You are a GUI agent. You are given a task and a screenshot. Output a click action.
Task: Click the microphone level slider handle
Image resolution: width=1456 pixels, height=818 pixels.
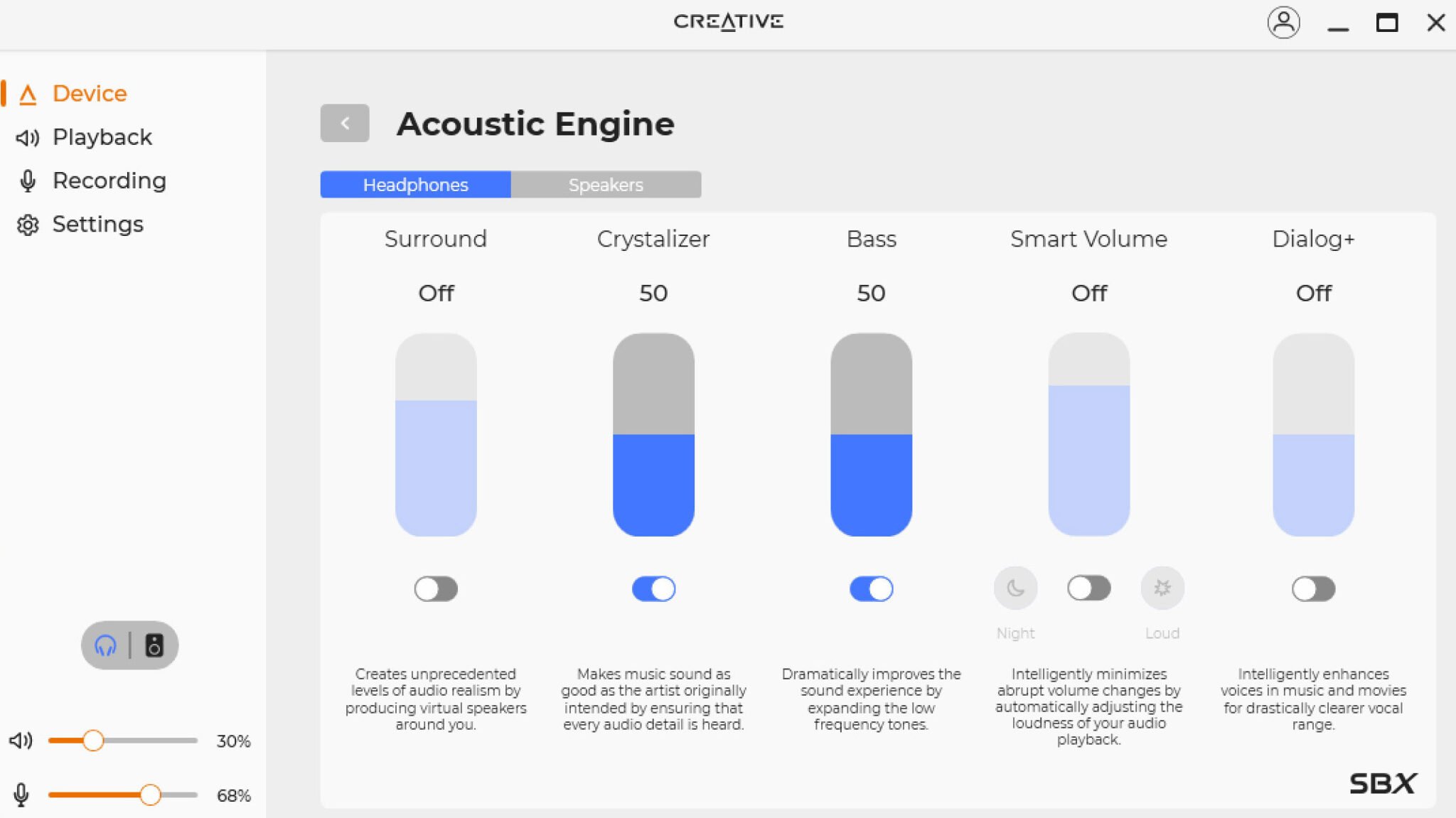click(150, 795)
